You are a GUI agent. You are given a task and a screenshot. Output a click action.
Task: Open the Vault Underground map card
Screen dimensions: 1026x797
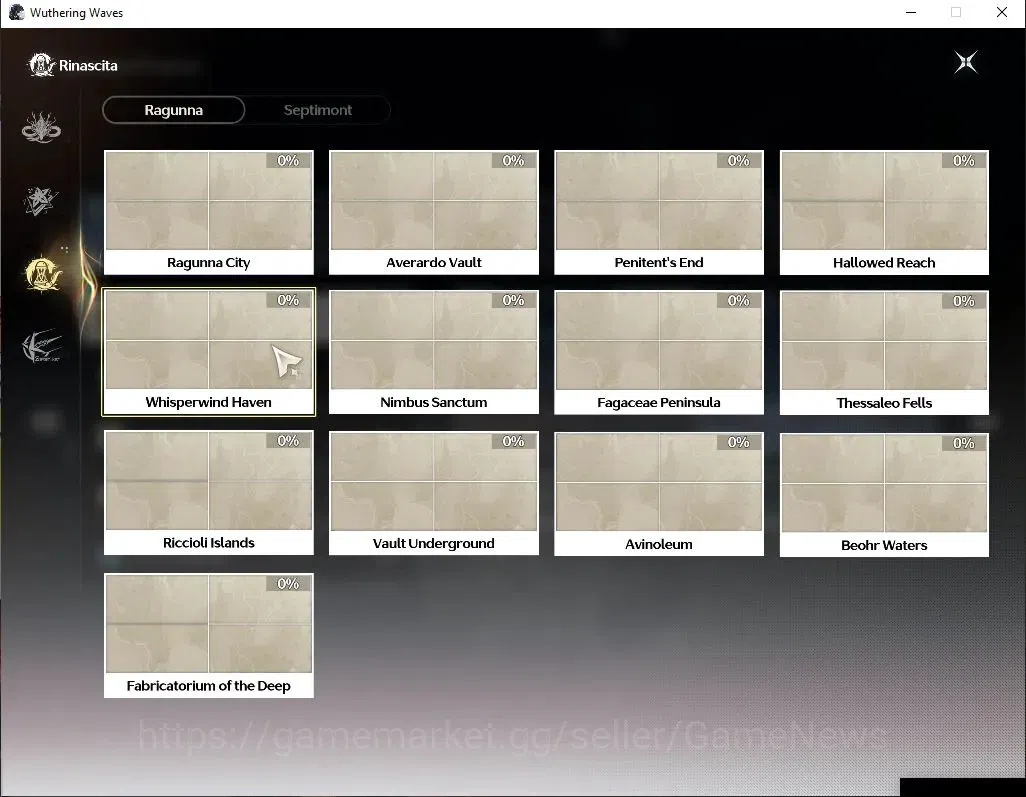434,493
